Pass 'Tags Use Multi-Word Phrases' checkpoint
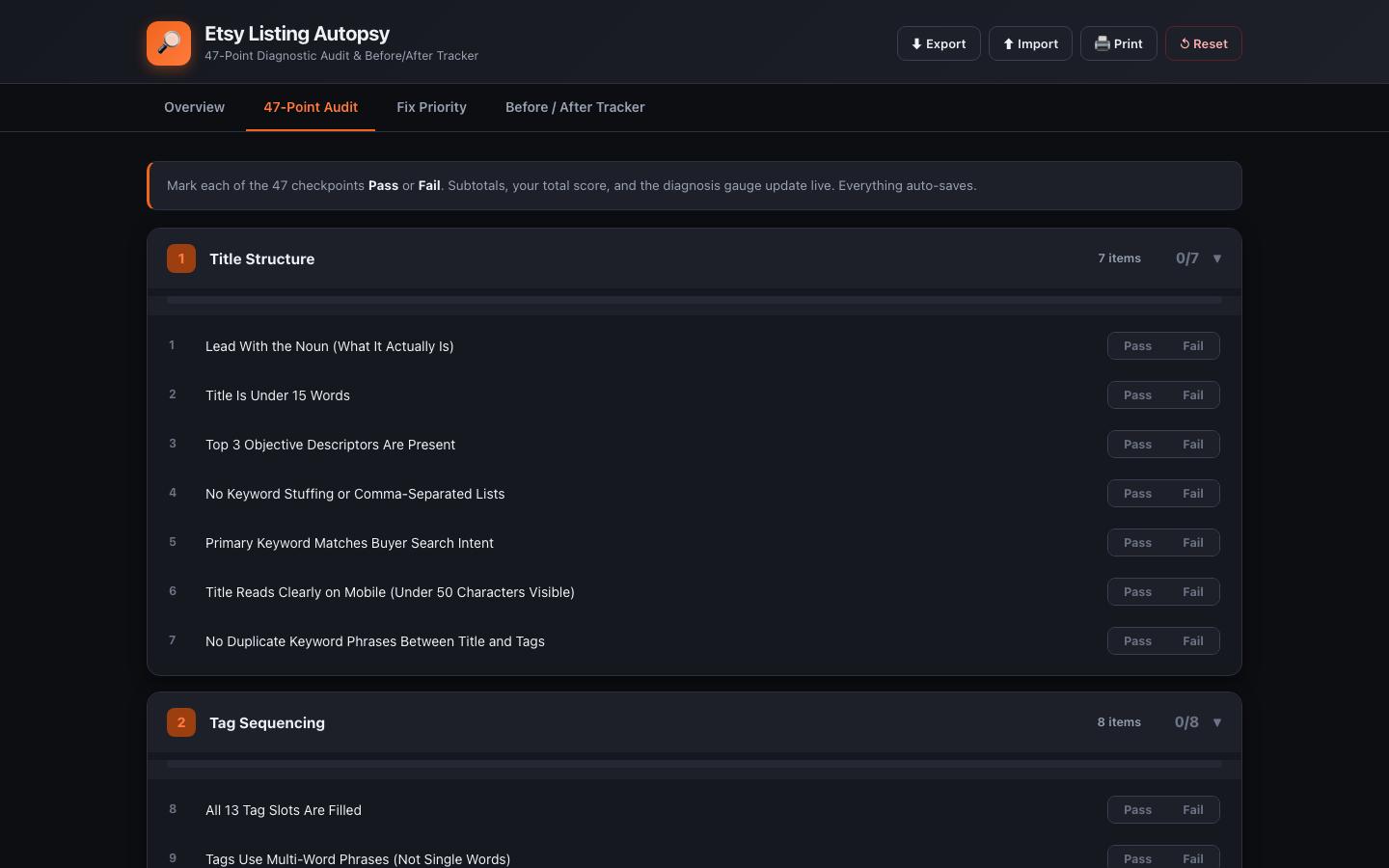Image resolution: width=1389 pixels, height=868 pixels. [x=1137, y=858]
